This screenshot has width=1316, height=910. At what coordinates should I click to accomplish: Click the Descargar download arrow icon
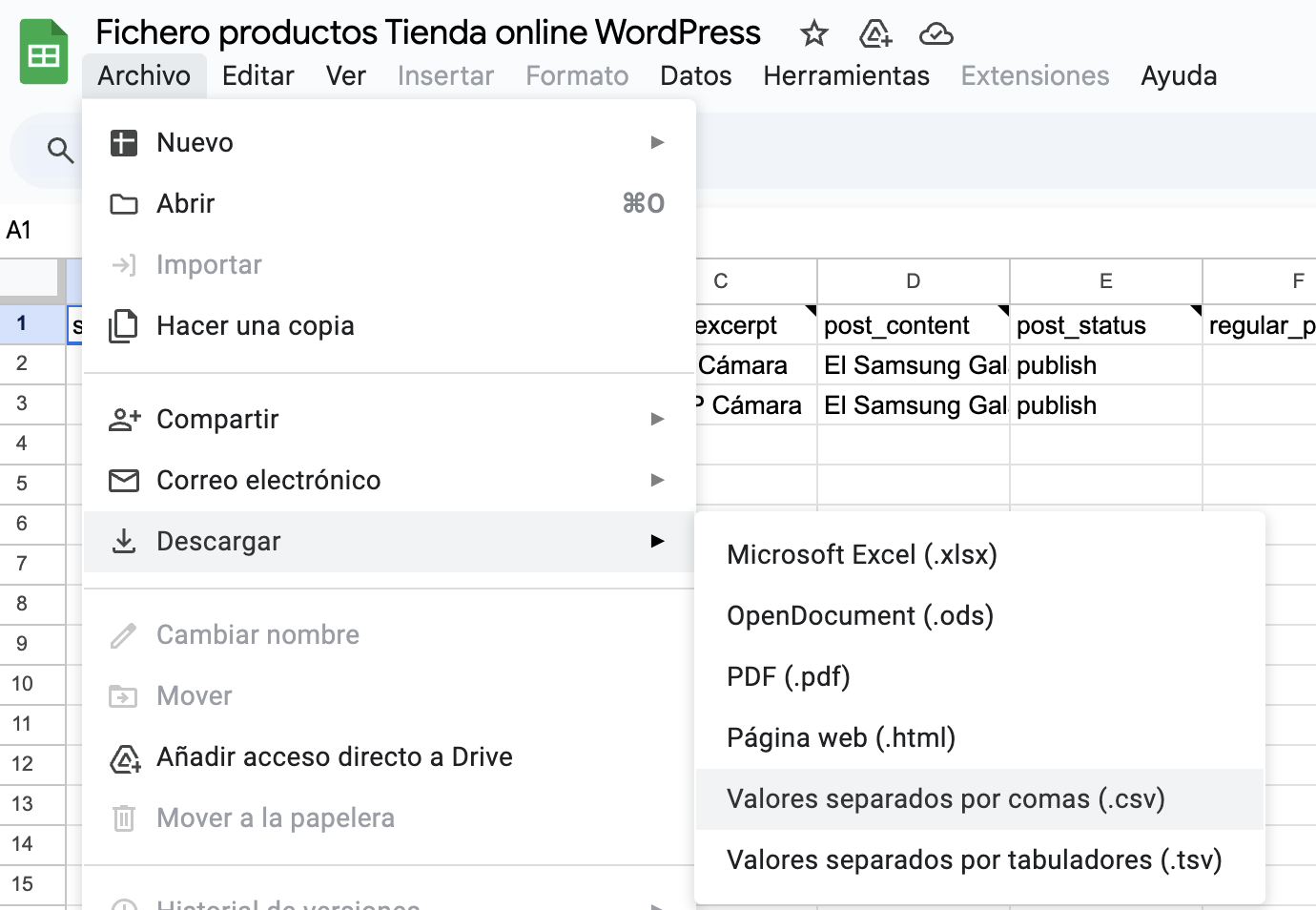tap(124, 542)
